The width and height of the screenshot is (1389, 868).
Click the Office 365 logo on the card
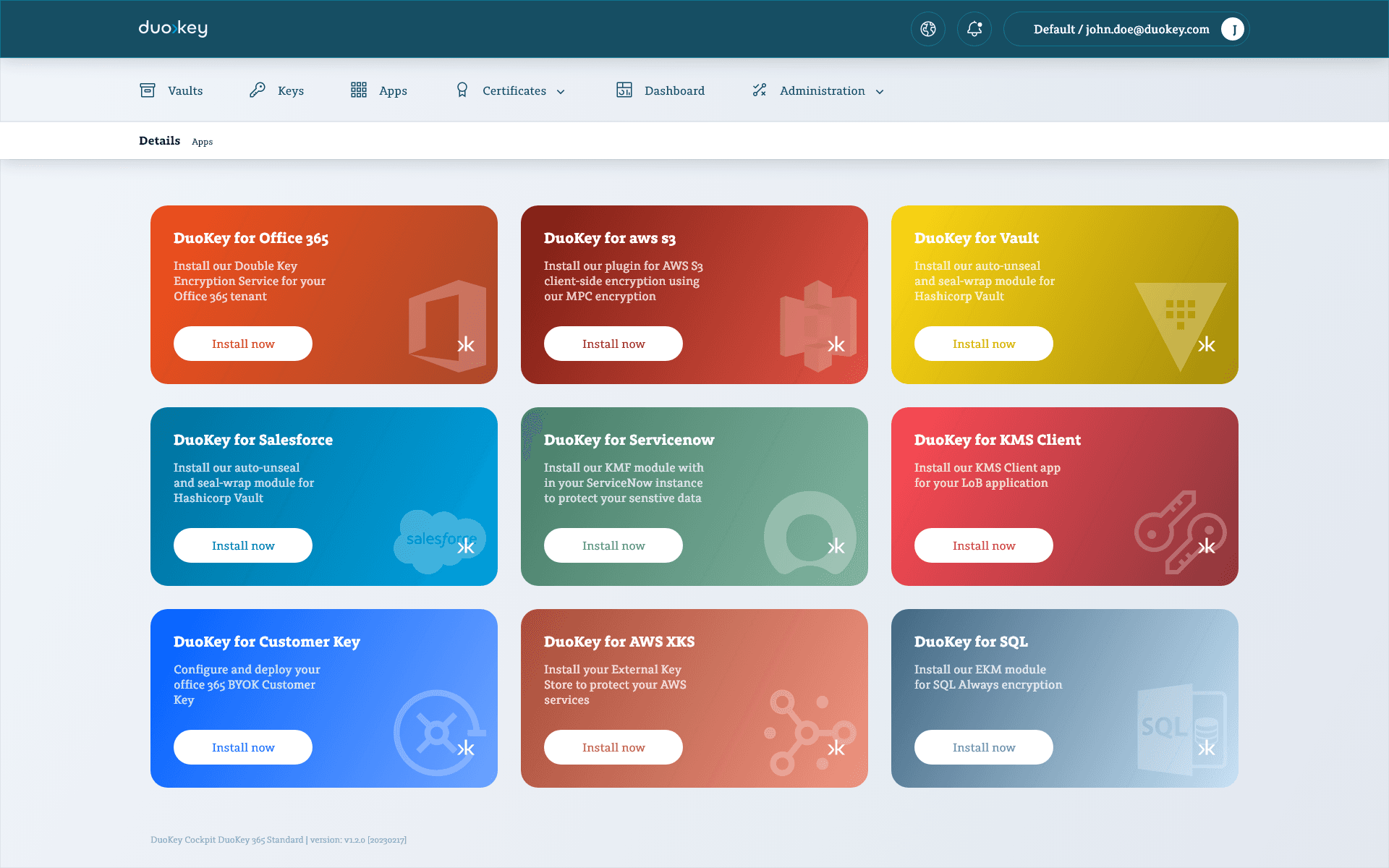coord(447,326)
